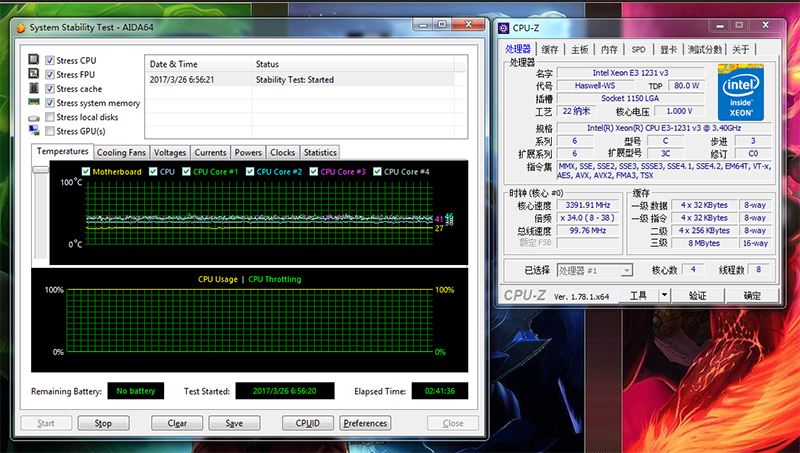The image size is (800, 453).
Task: Click the Stress cache icon
Action: (34, 88)
